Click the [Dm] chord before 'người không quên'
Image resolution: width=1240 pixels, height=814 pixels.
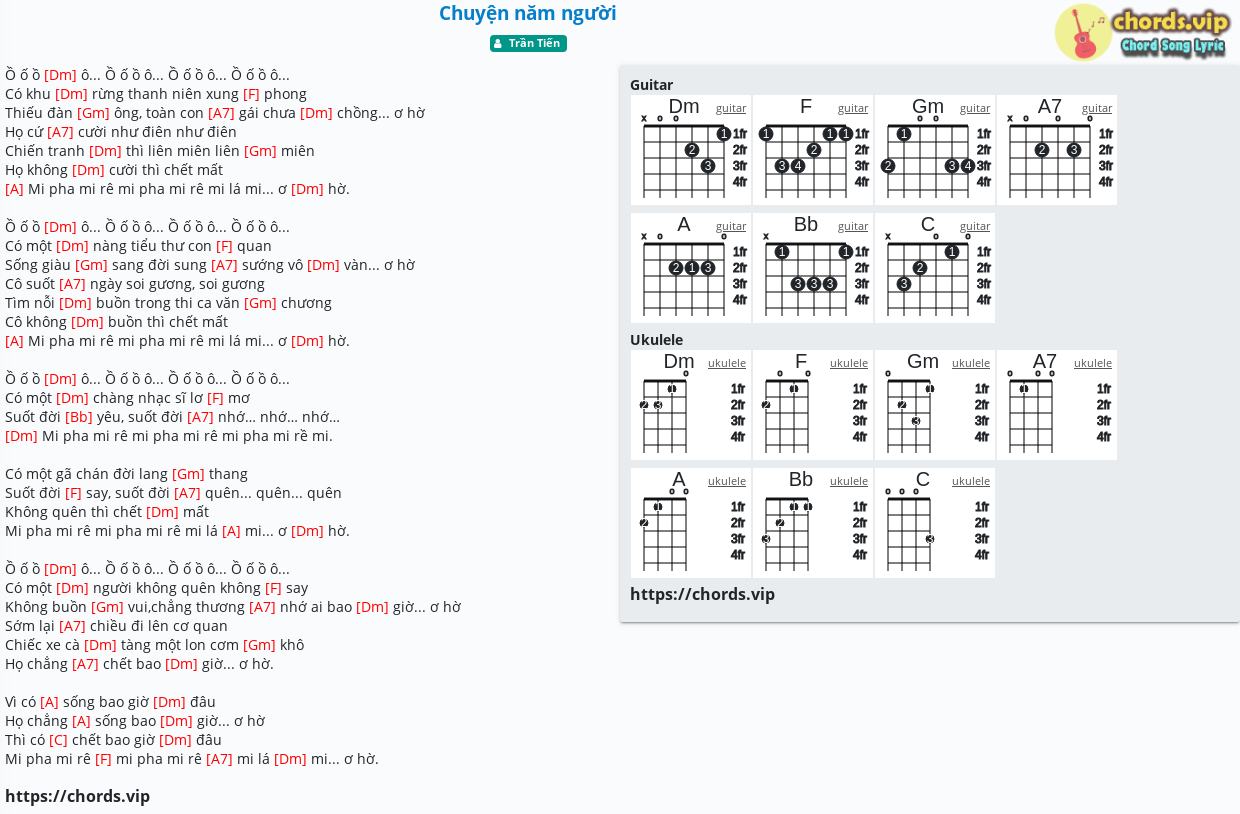72,588
